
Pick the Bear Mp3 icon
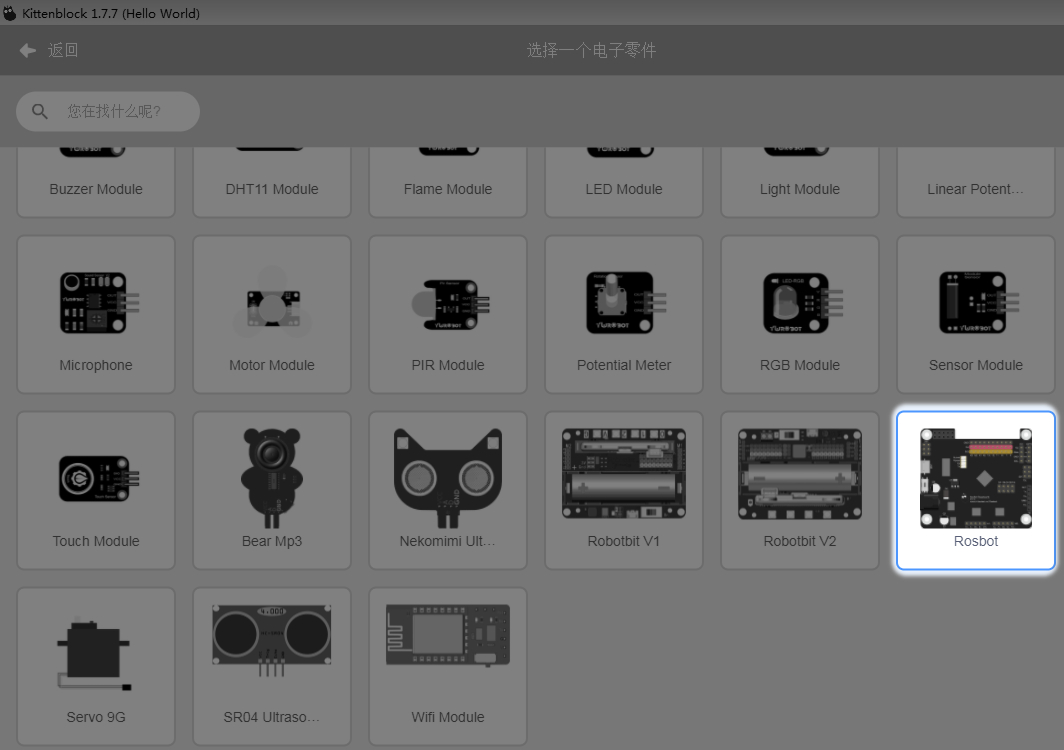click(271, 478)
